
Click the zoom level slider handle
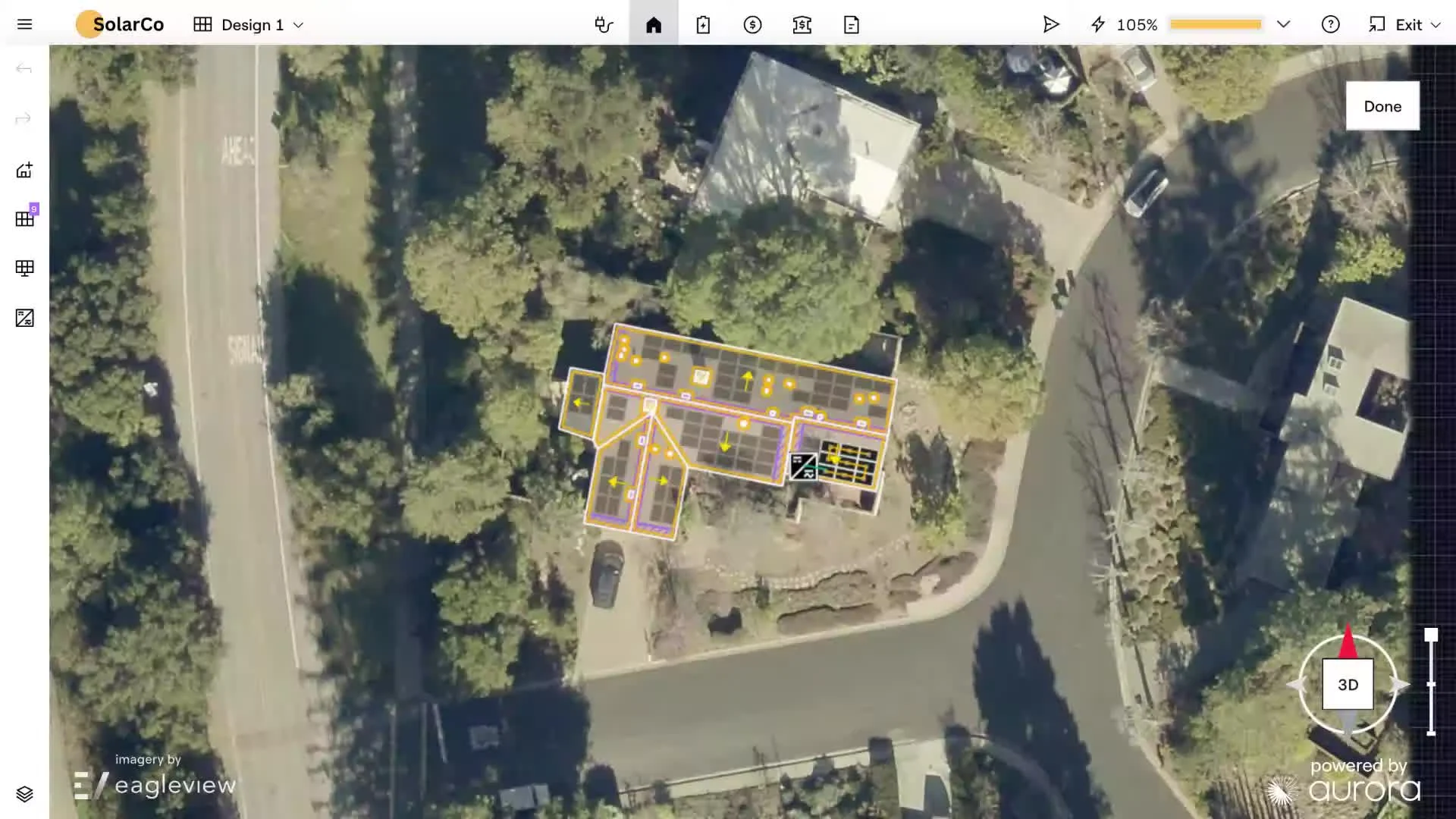[x=1431, y=635]
